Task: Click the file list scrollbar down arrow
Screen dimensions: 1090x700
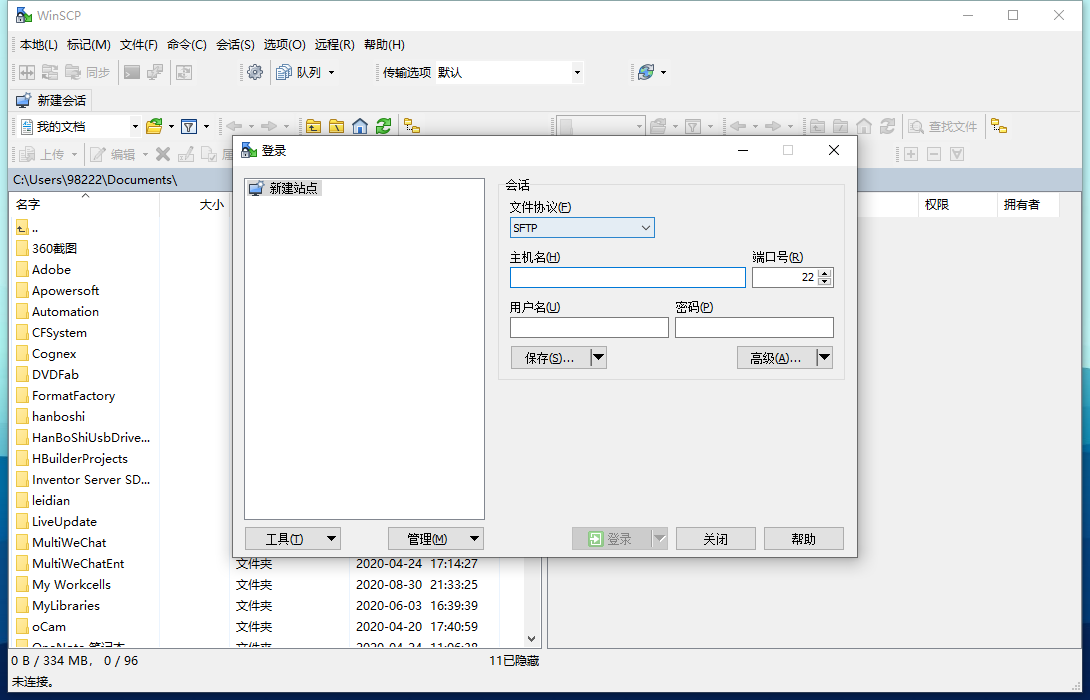Action: pos(531,639)
